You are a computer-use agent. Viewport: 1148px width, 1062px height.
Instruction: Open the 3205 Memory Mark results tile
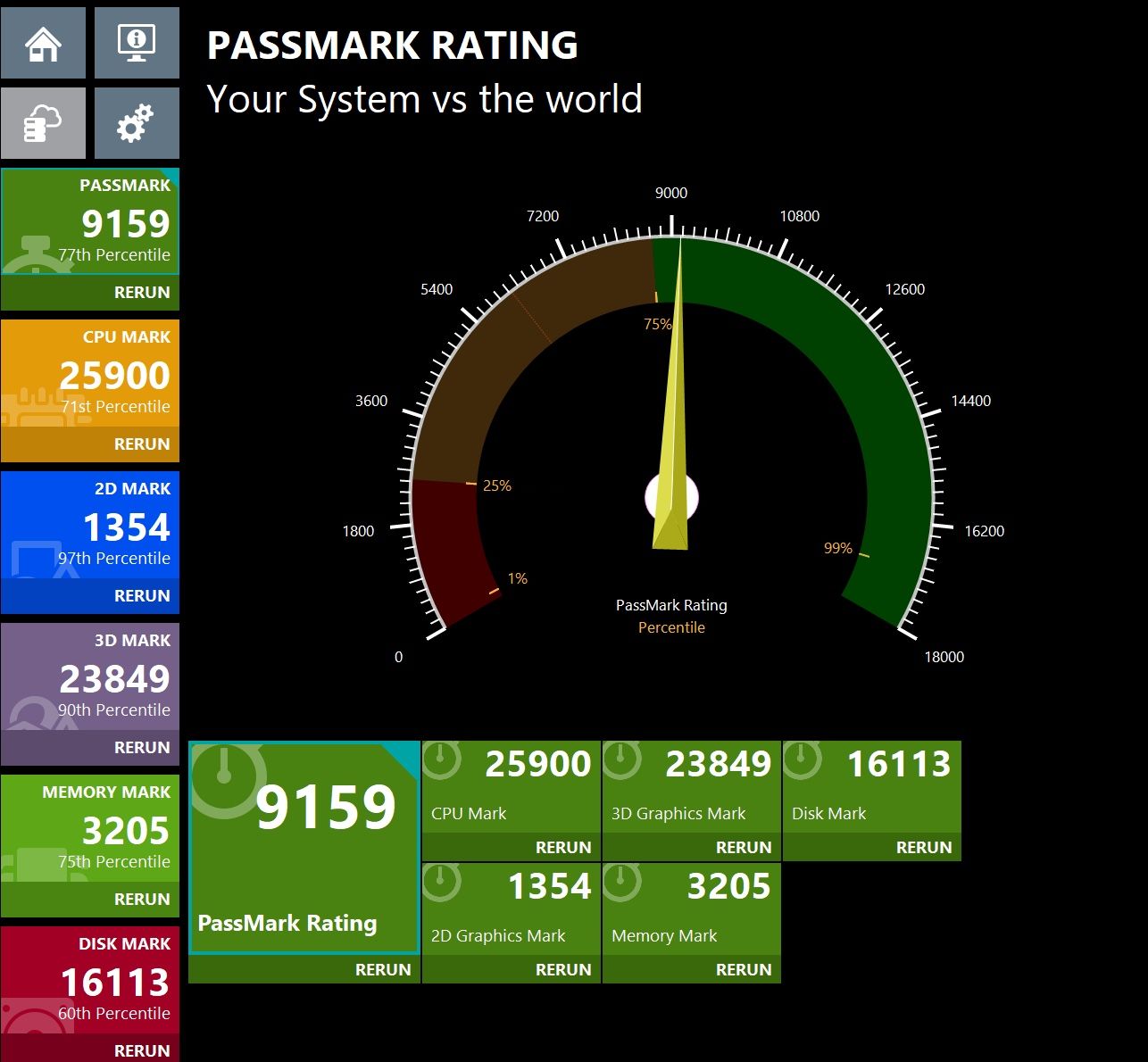(692, 909)
